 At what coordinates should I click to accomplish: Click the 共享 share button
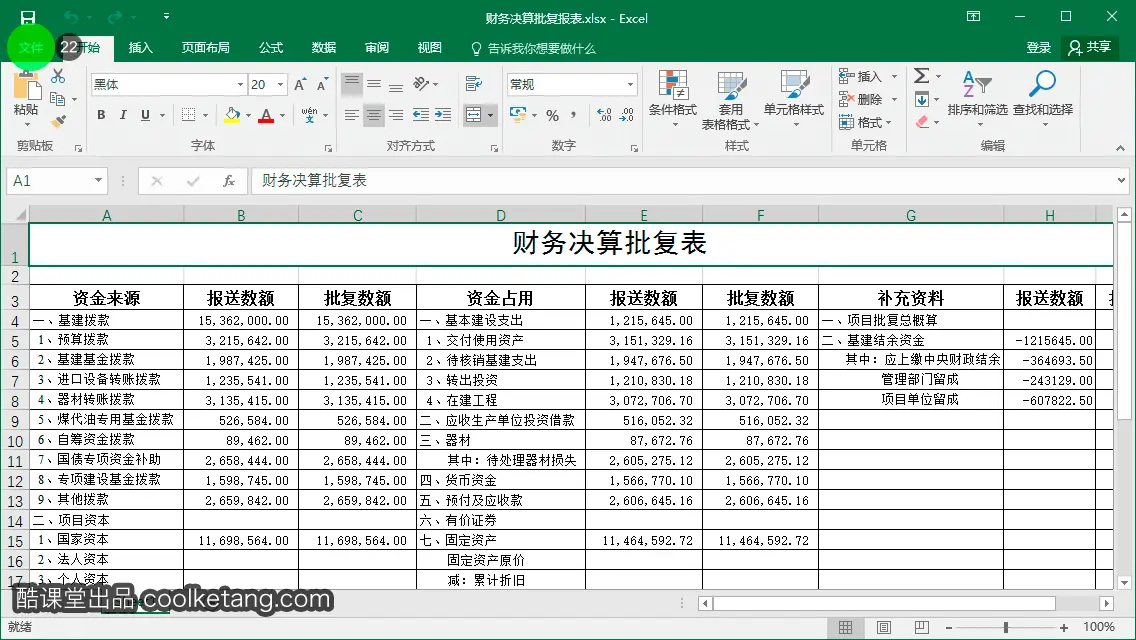1090,47
